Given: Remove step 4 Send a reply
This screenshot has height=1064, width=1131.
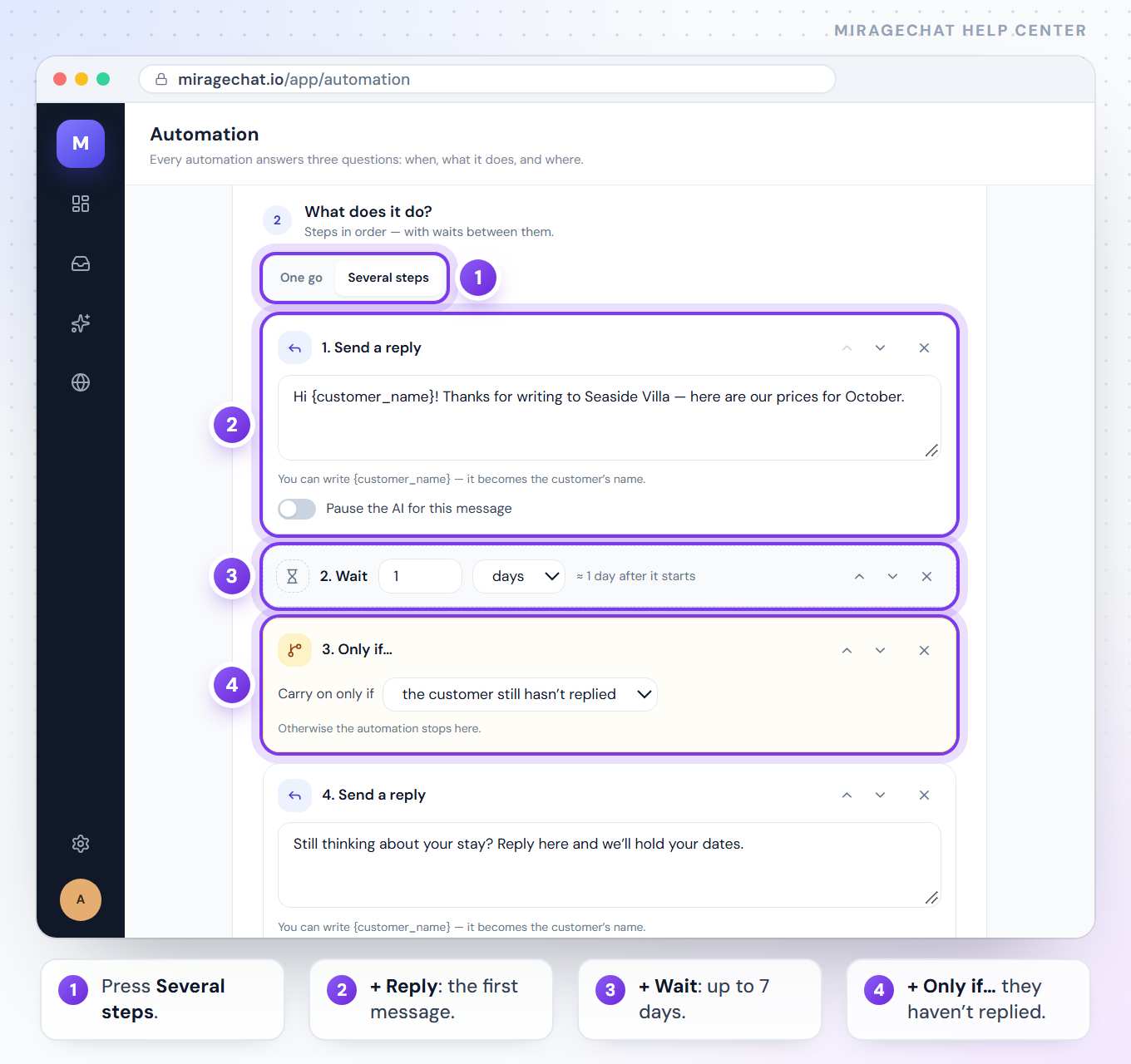Looking at the screenshot, I should 924,796.
